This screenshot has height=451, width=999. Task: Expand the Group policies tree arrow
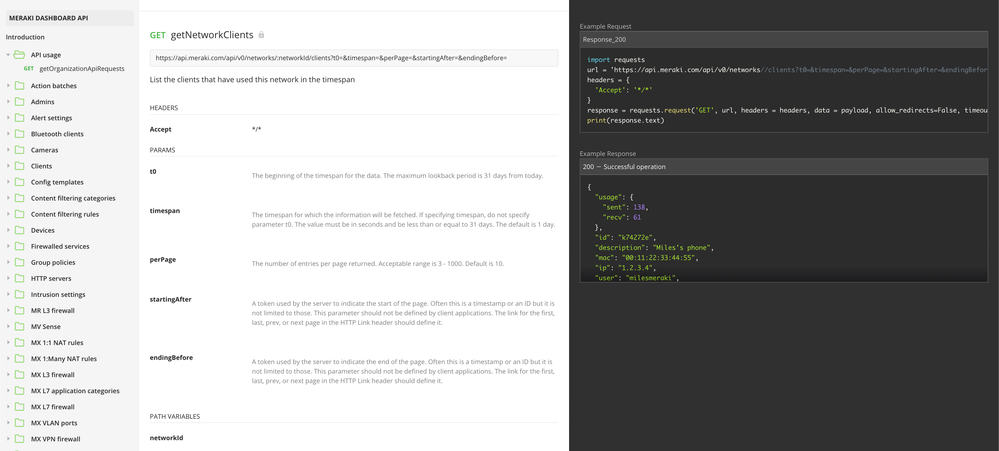8,262
